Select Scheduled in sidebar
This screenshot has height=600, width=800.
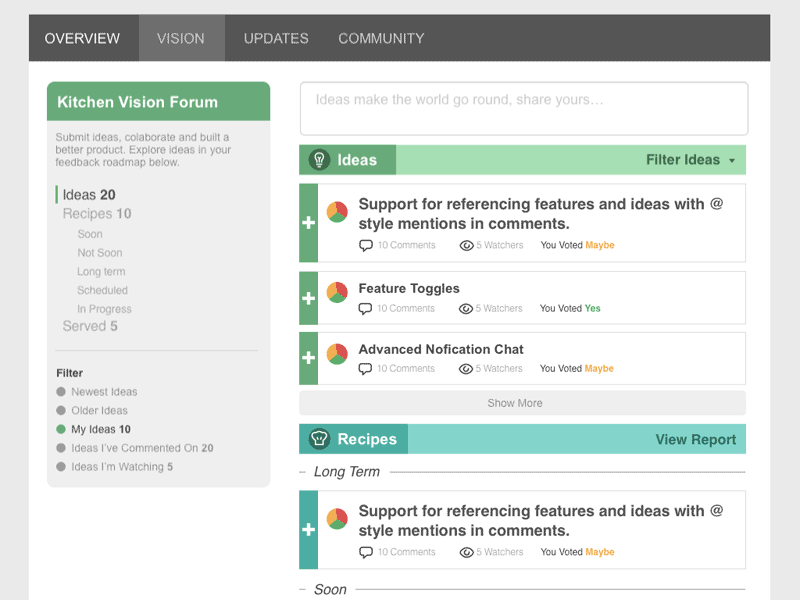click(x=103, y=290)
